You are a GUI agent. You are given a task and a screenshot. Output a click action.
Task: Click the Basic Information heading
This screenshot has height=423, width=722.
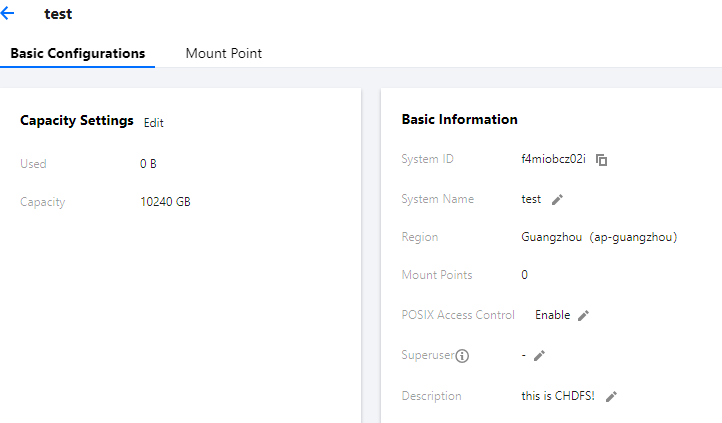coord(459,119)
